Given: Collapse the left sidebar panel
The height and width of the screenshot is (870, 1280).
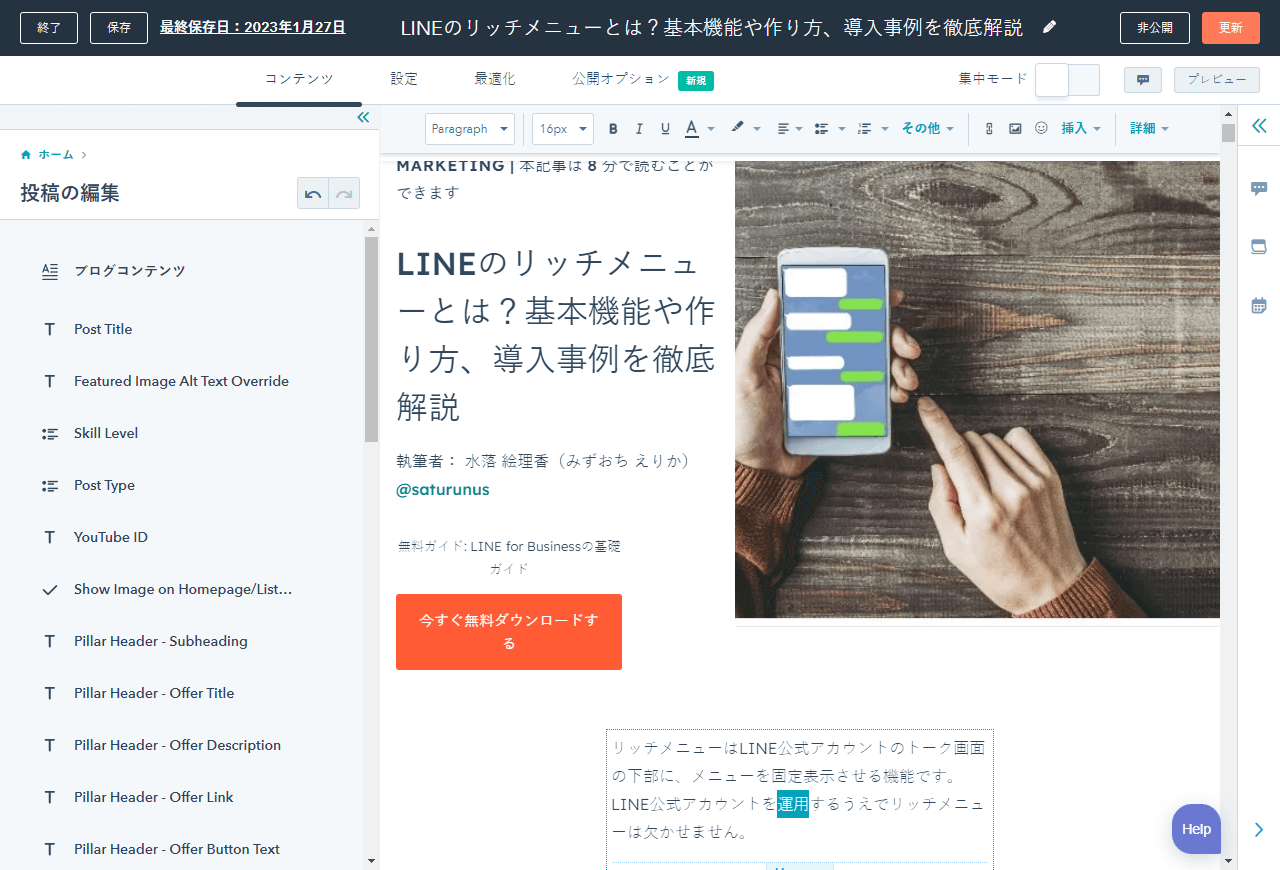Looking at the screenshot, I should click(x=363, y=117).
